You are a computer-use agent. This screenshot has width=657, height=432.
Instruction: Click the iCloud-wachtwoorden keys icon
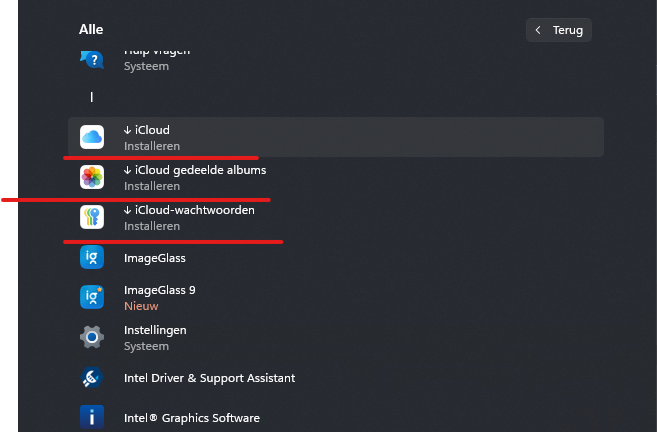pos(92,217)
